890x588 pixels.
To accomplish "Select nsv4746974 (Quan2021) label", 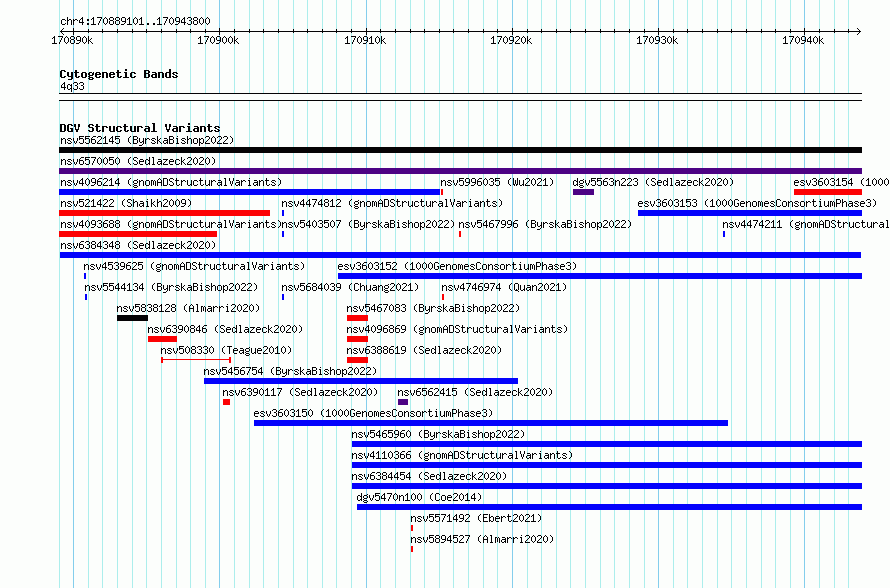I will coord(504,287).
